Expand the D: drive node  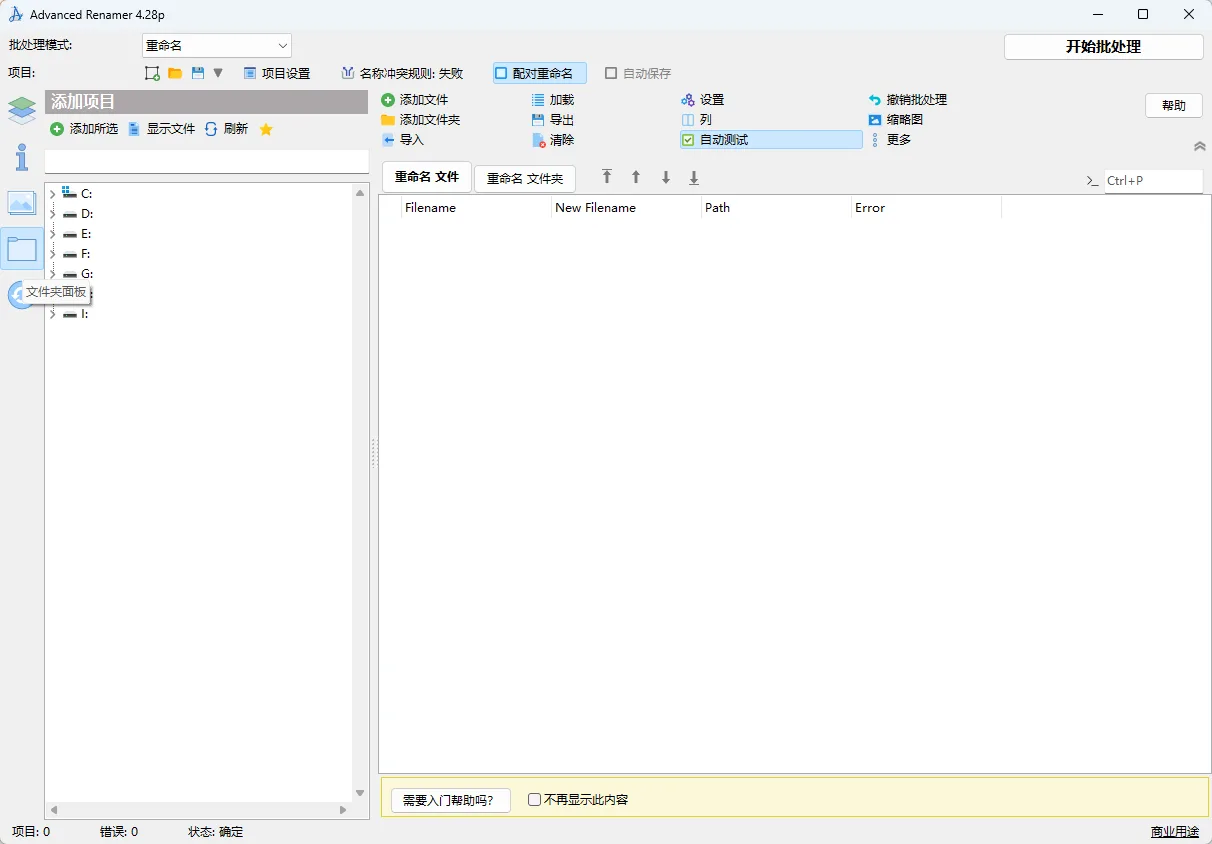point(52,214)
